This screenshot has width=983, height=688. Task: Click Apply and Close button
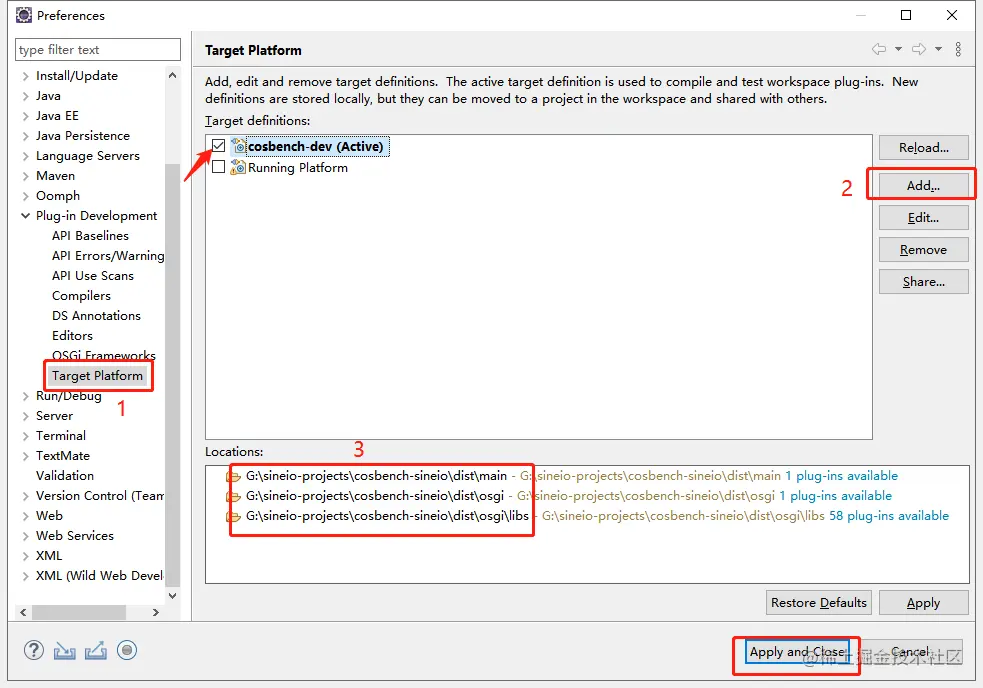[797, 652]
